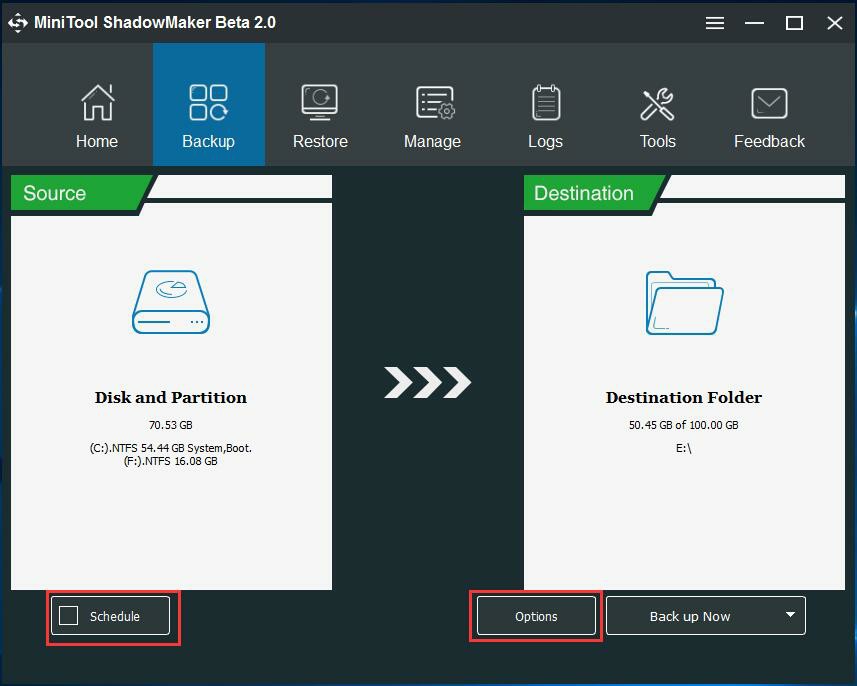Image resolution: width=857 pixels, height=686 pixels.
Task: Click the disk drive icon in Source
Action: pos(171,302)
